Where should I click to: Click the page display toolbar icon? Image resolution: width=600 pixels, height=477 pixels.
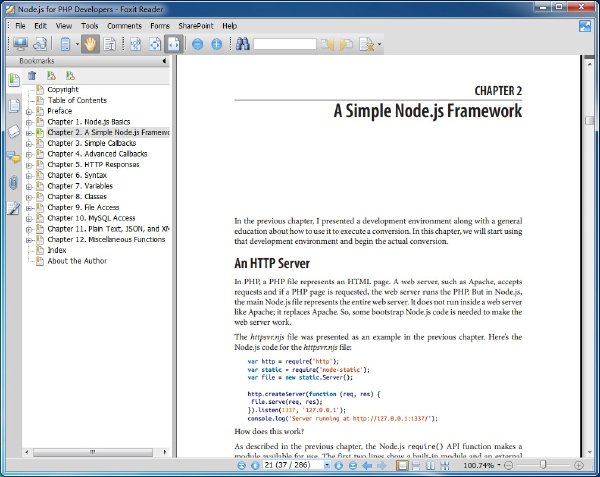pos(65,44)
